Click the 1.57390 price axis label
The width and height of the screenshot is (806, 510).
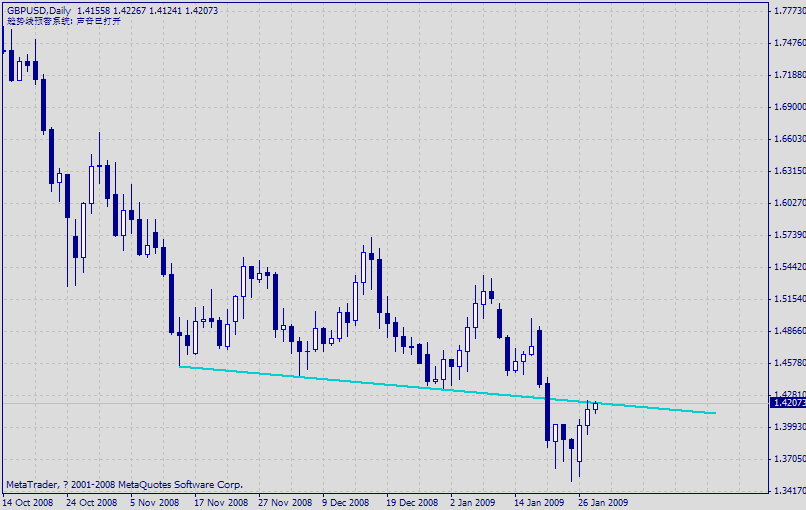pyautogui.click(x=788, y=235)
